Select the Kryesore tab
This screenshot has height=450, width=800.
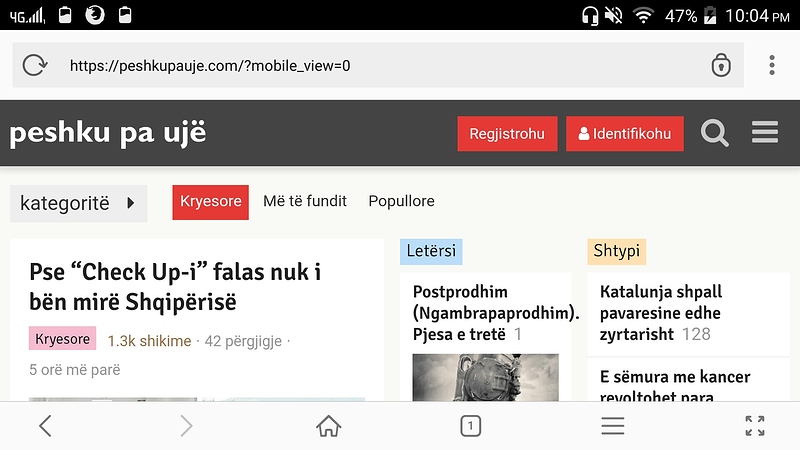point(210,202)
